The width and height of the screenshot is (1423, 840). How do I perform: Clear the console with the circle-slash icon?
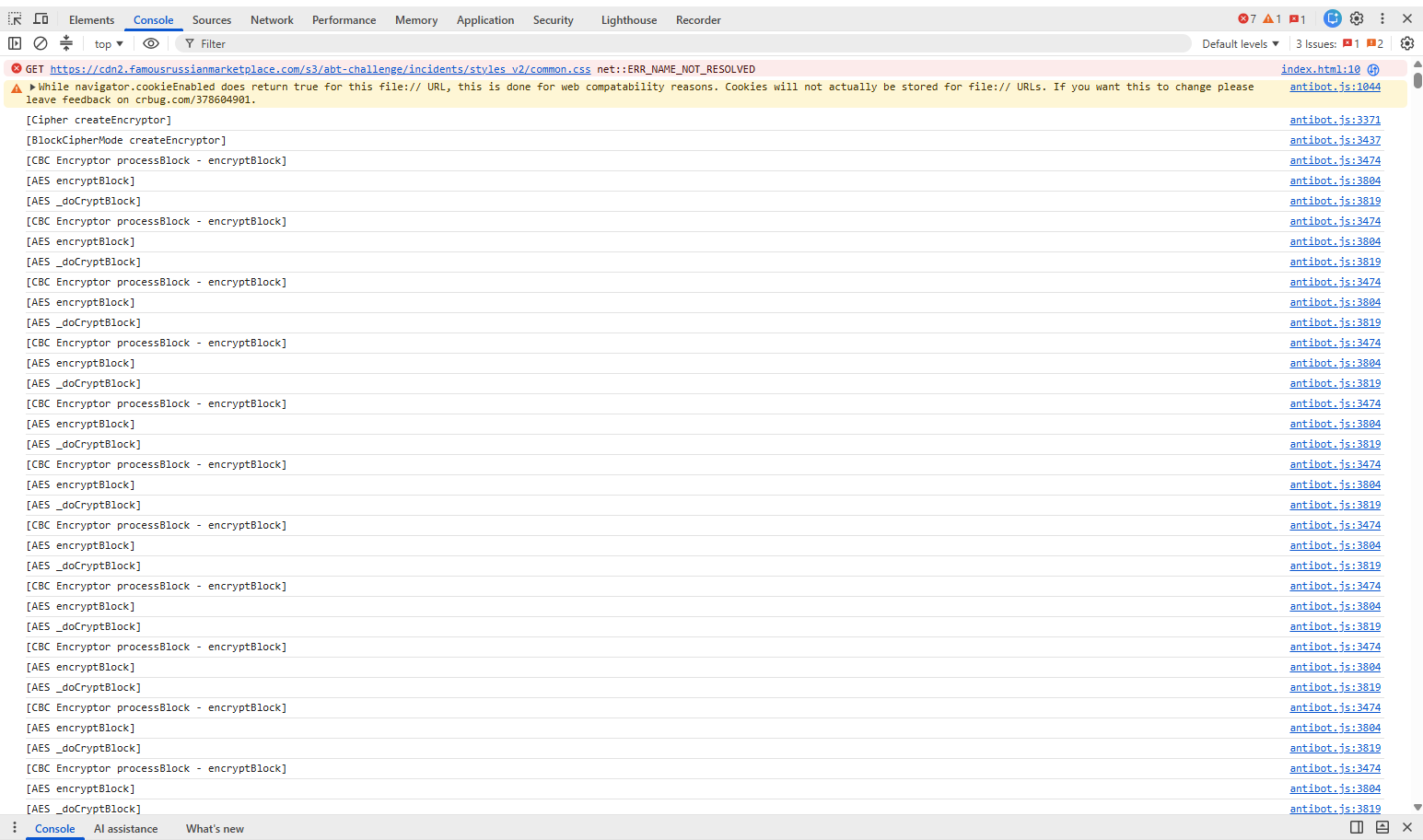click(41, 43)
